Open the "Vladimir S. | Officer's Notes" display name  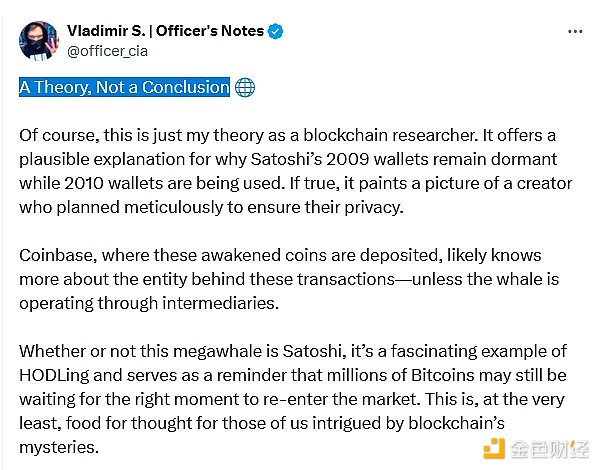point(165,31)
